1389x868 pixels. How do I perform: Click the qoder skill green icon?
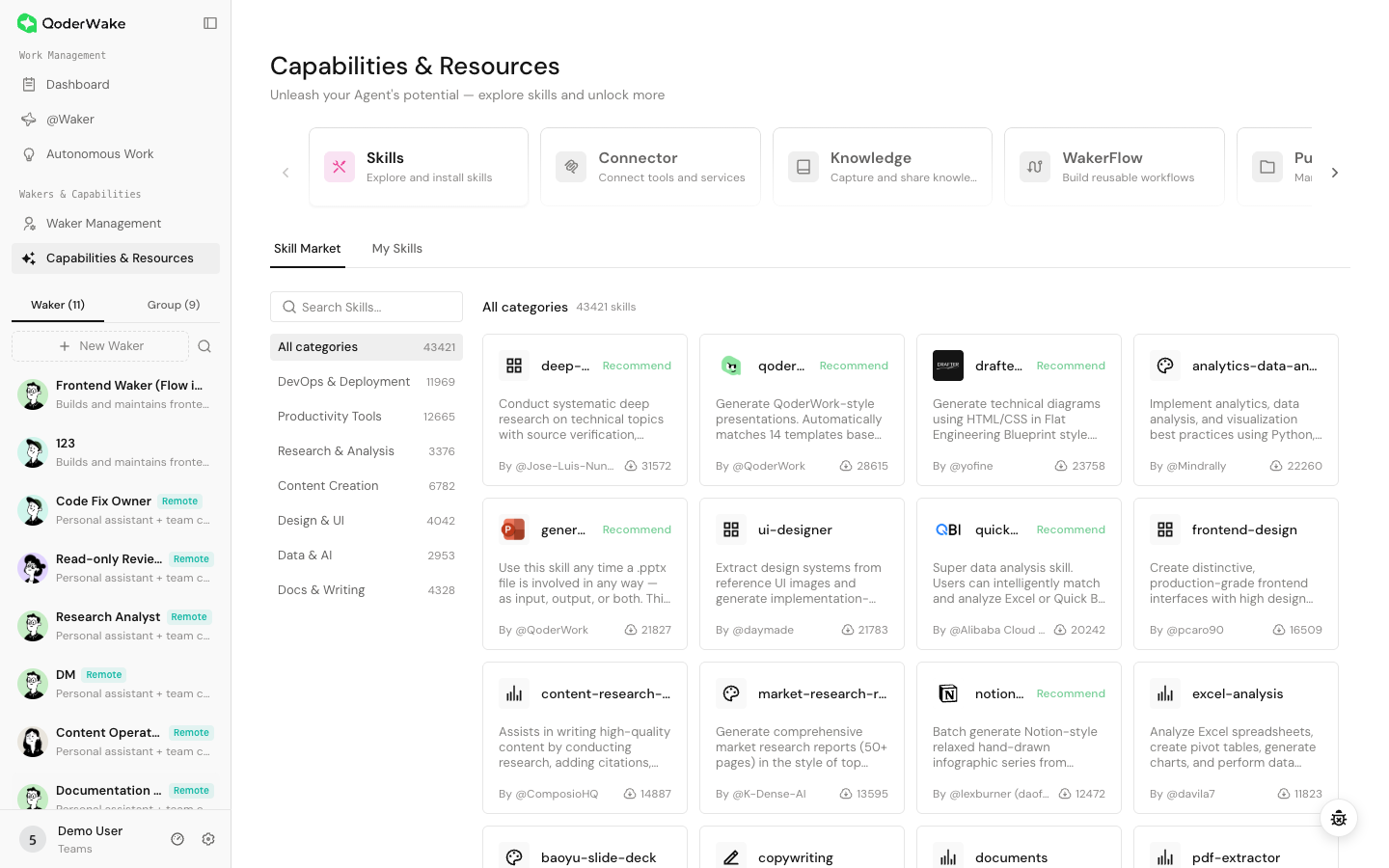pos(731,366)
